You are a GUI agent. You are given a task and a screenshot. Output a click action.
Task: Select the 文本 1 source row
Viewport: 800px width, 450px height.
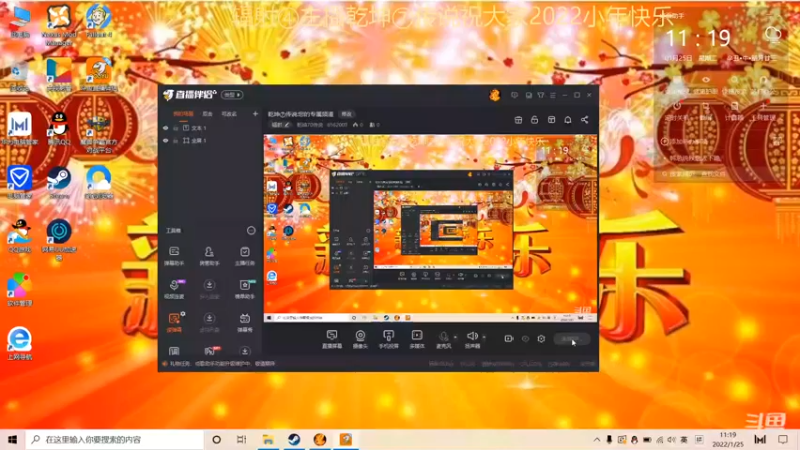point(210,128)
